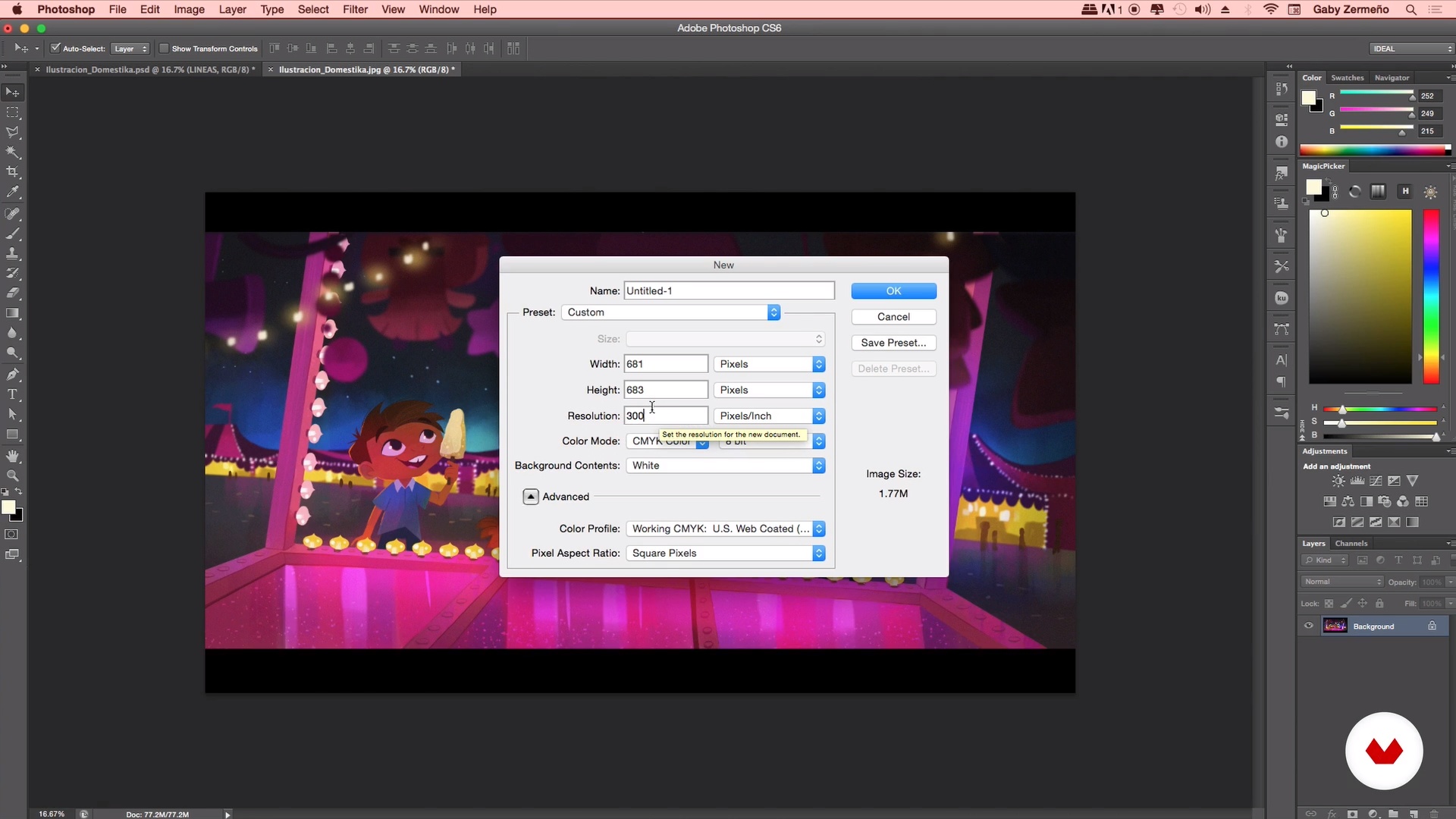Select the Hand tool
The image size is (1456, 819).
coord(13,456)
